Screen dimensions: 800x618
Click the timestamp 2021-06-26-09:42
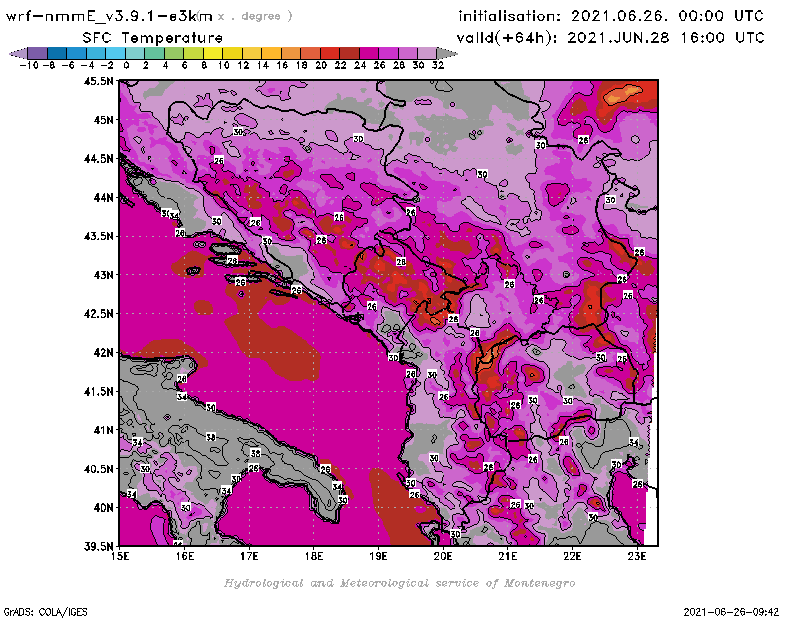point(731,612)
